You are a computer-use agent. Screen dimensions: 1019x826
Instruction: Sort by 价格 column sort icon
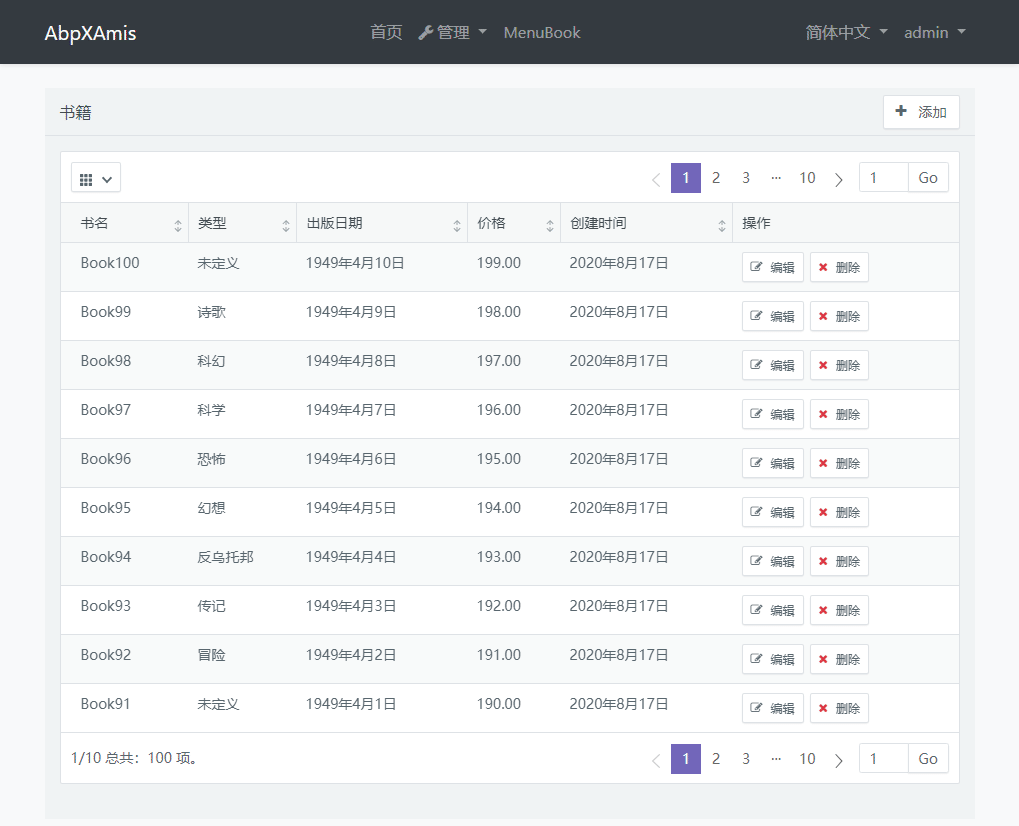pyautogui.click(x=550, y=226)
